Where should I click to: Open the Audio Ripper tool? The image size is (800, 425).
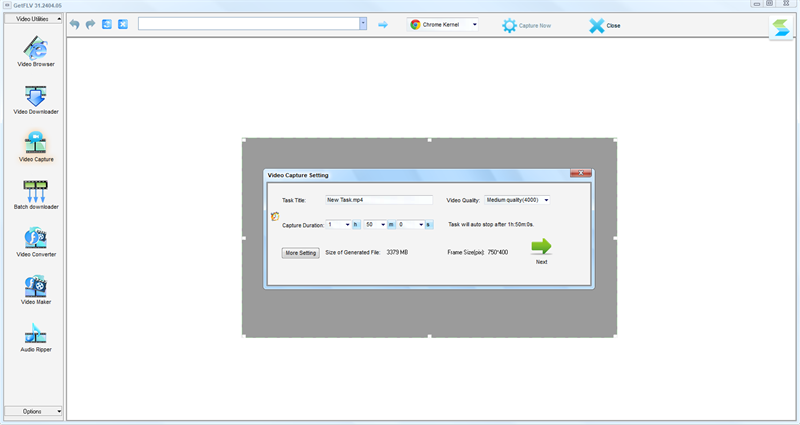point(36,337)
